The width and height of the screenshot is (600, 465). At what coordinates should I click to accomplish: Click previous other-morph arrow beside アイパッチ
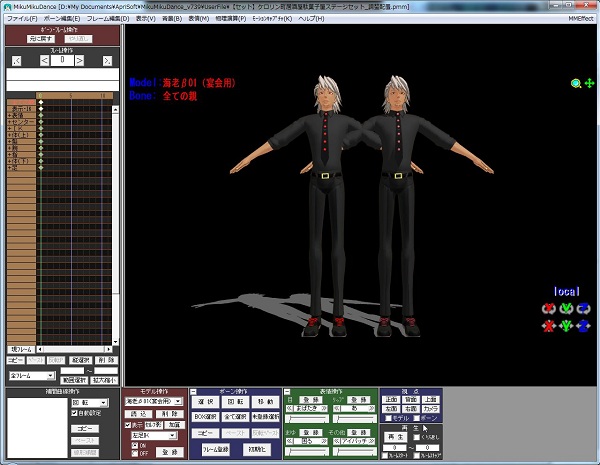pos(336,441)
